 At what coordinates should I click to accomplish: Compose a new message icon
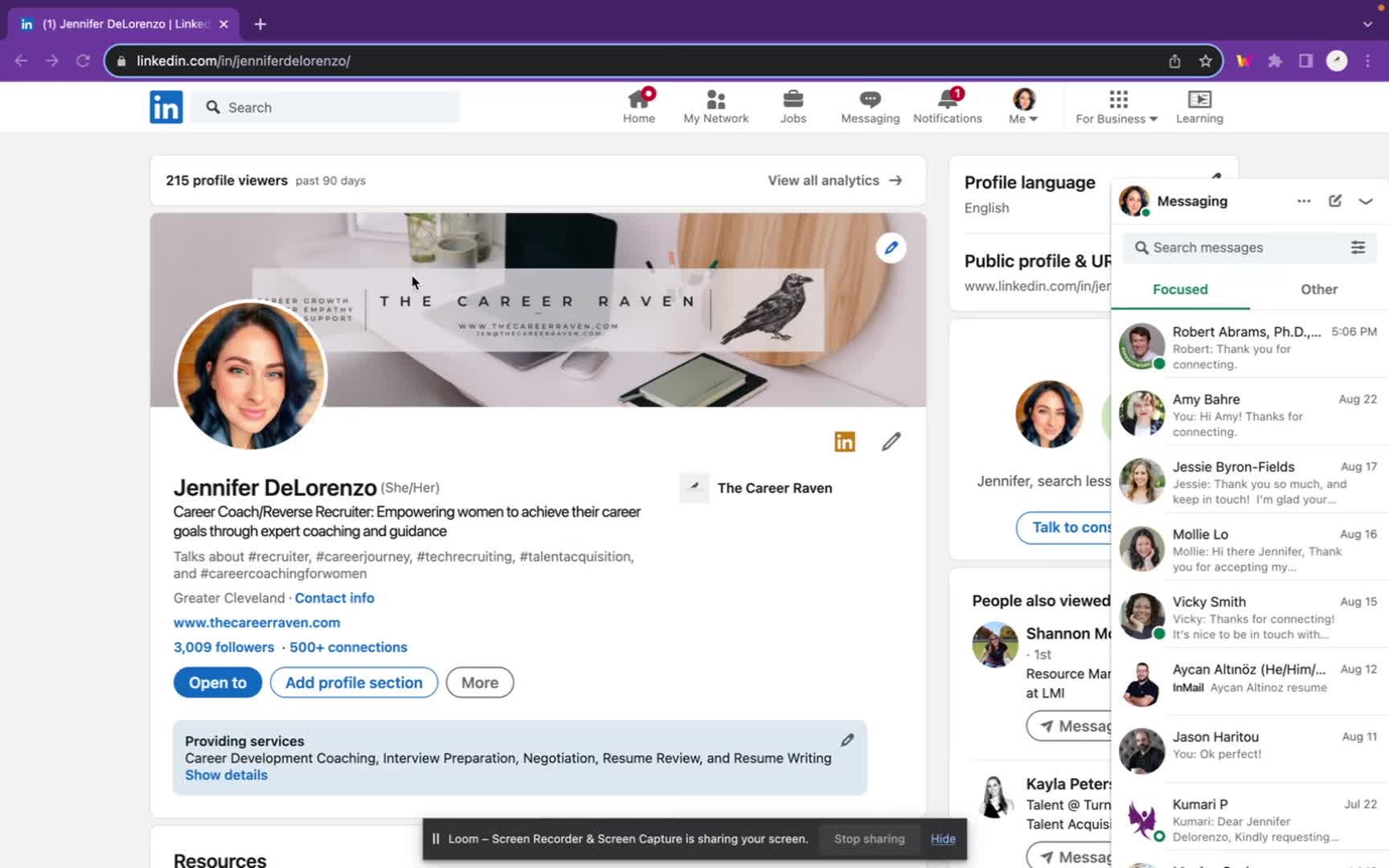[x=1335, y=201]
